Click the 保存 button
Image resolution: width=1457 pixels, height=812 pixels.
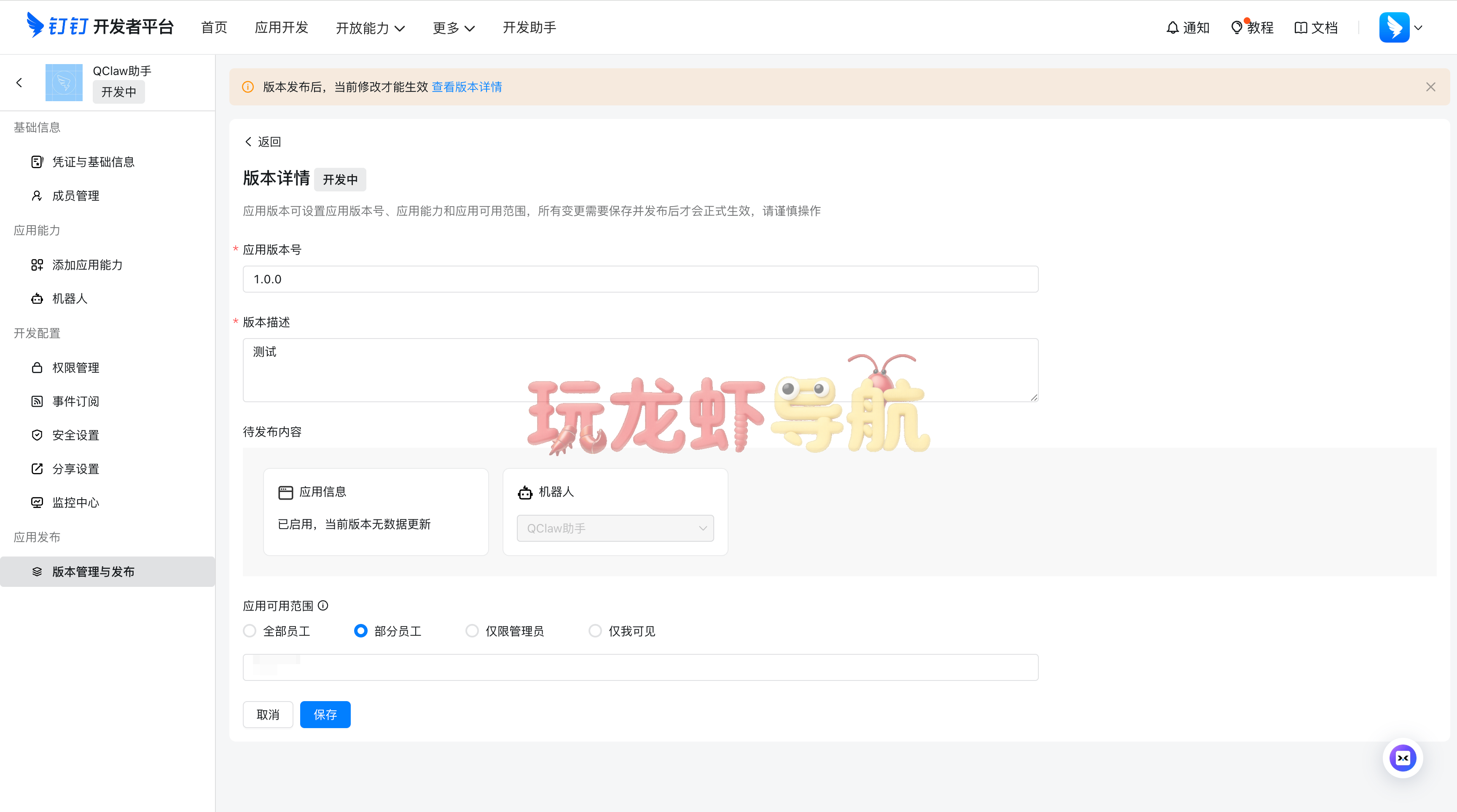[x=325, y=715]
